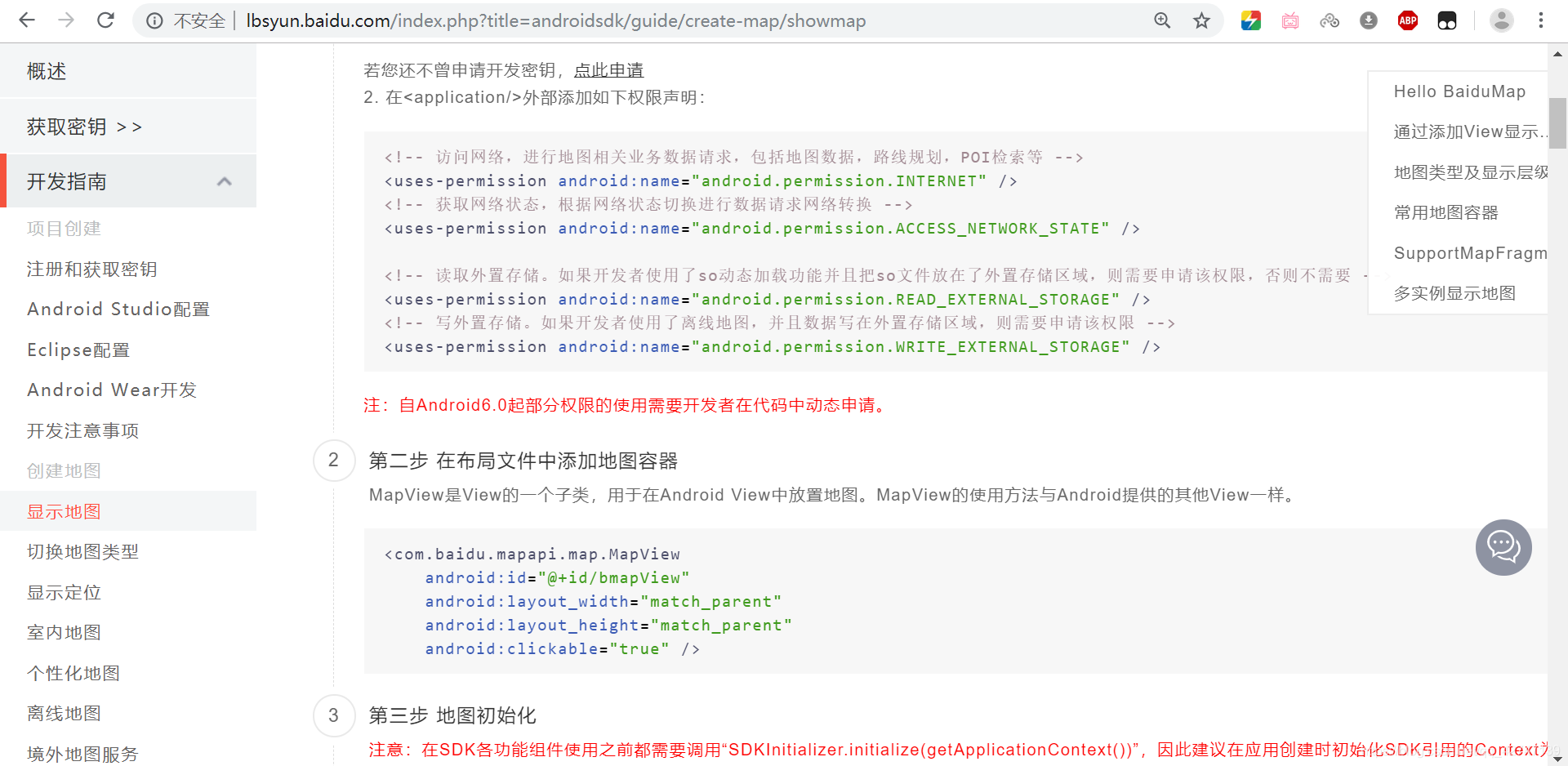Viewport: 1568px width, 766px height.
Task: Open Android Wear开发 page
Action: (x=112, y=390)
